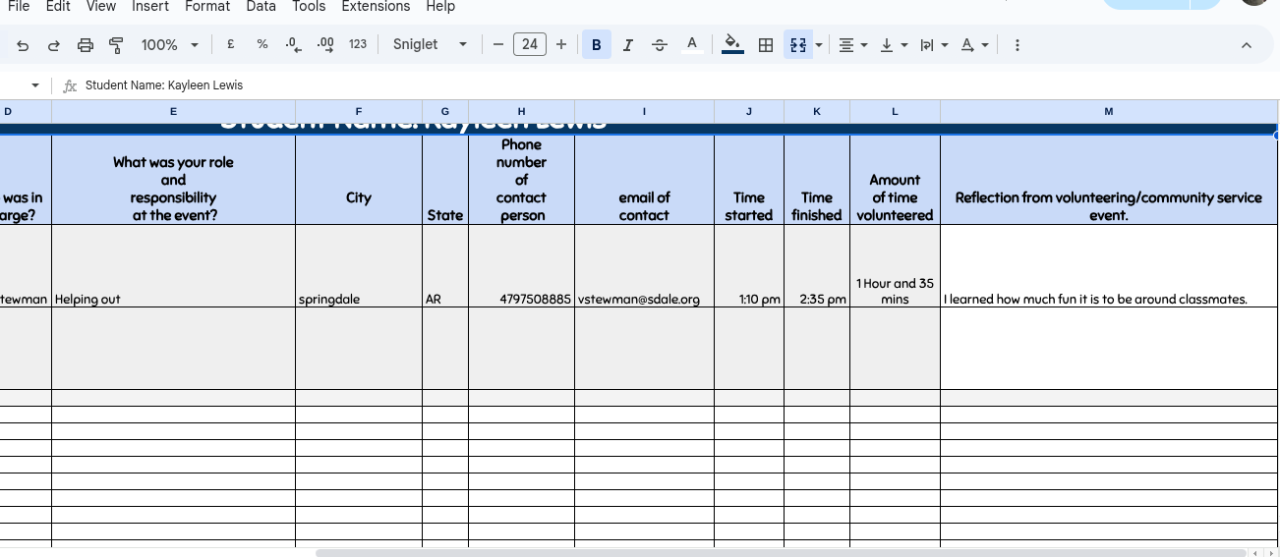
Task: Open the Sniglet font dropdown
Action: pyautogui.click(x=430, y=45)
